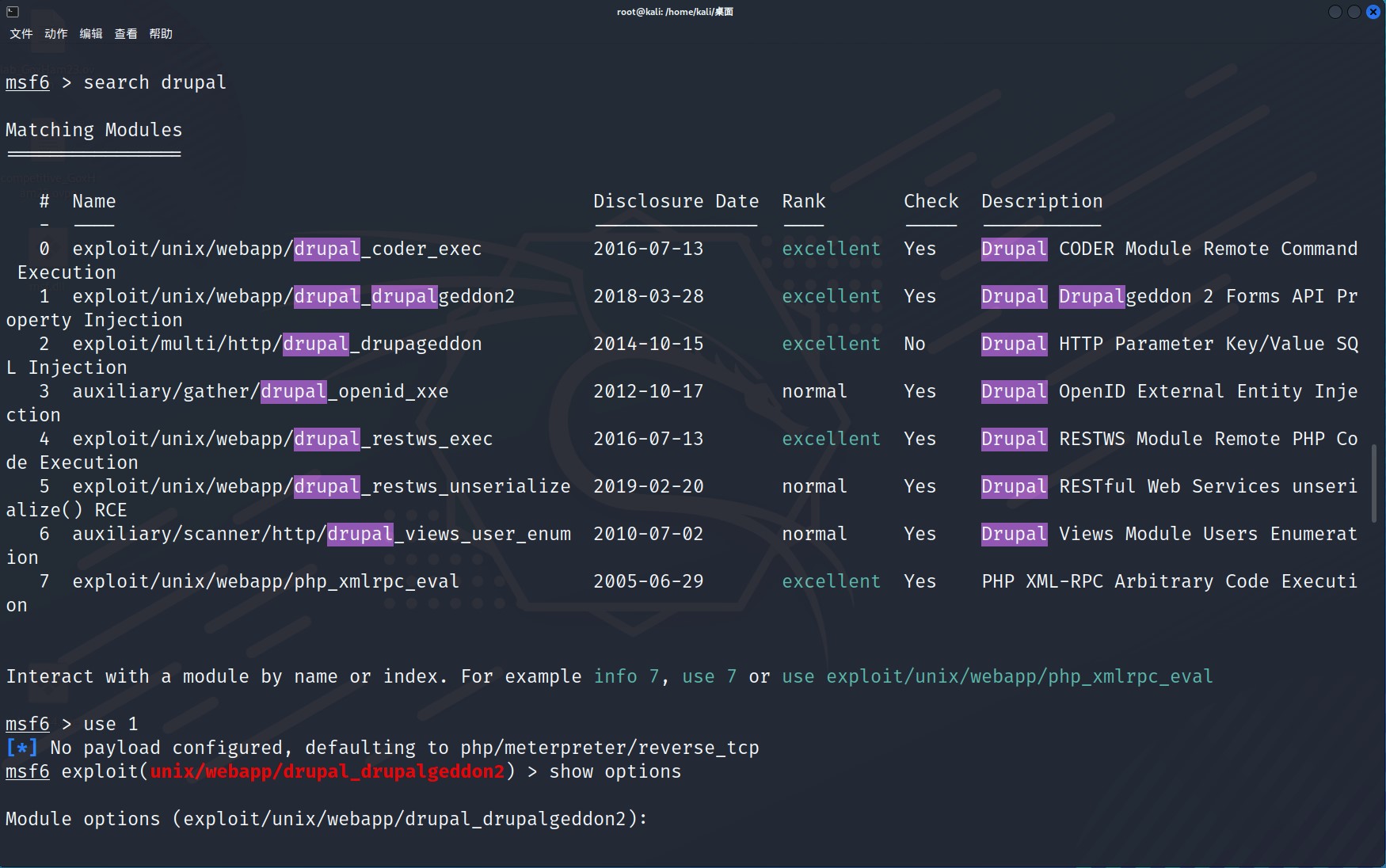Click the maximize window circle button
Screen dimensions: 1386x868
(1354, 12)
